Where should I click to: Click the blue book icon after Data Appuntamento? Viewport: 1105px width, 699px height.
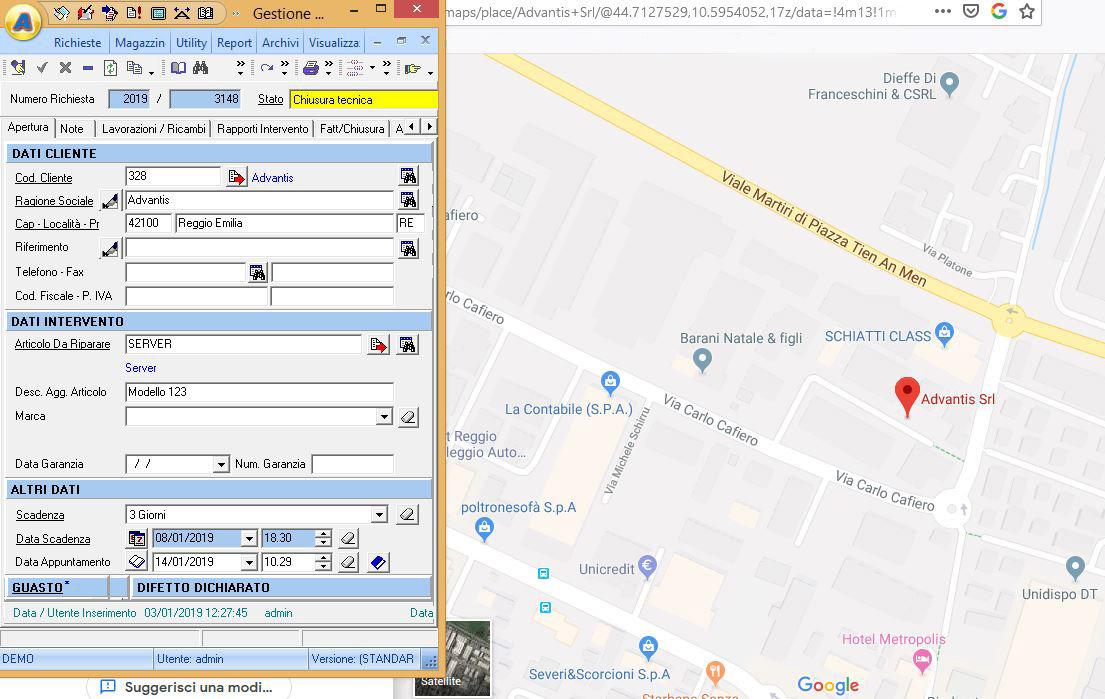pyautogui.click(x=378, y=563)
